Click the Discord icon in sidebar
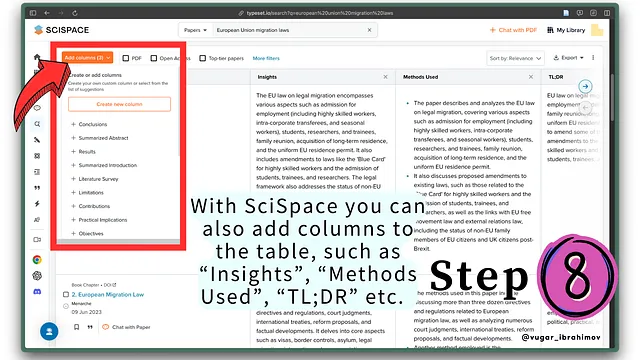 pyautogui.click(x=37, y=291)
